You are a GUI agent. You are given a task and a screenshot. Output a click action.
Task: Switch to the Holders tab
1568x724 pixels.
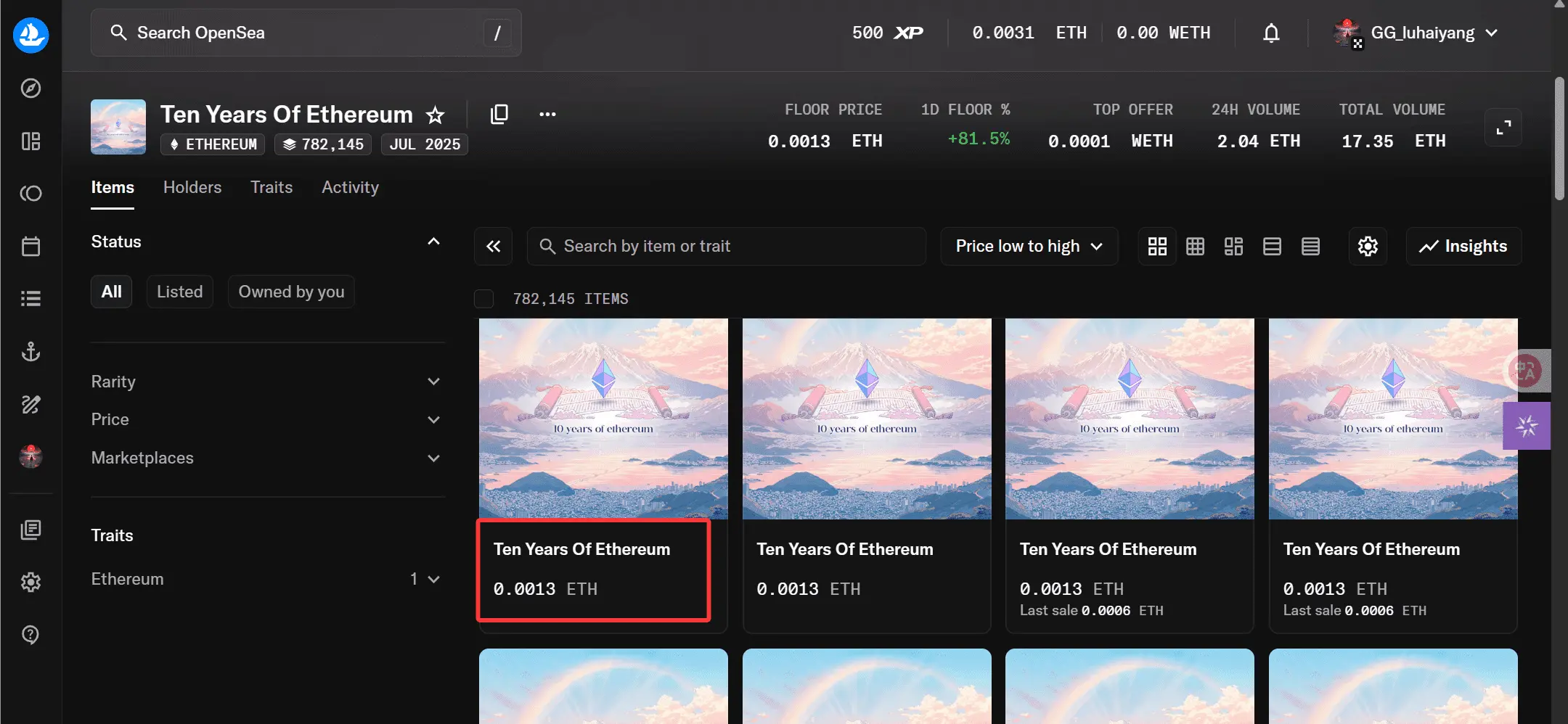(192, 187)
